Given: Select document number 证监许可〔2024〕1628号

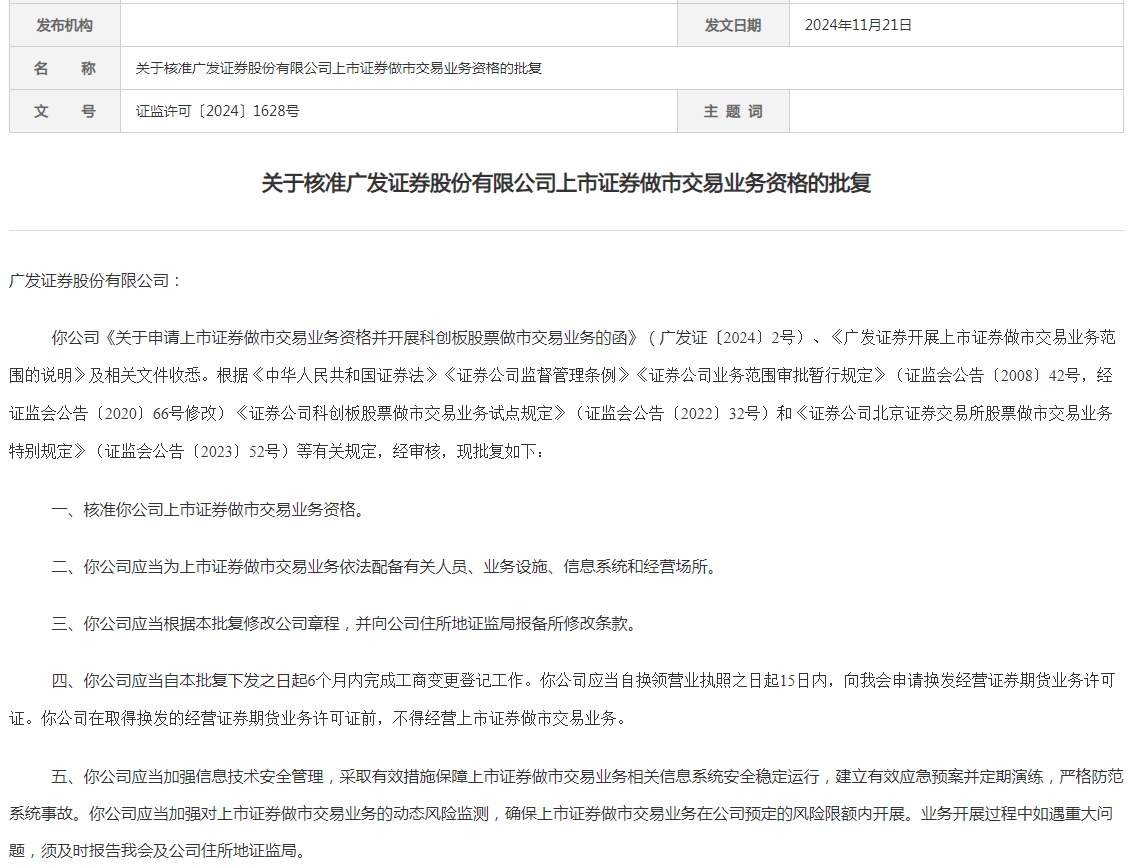Looking at the screenshot, I should (217, 111).
